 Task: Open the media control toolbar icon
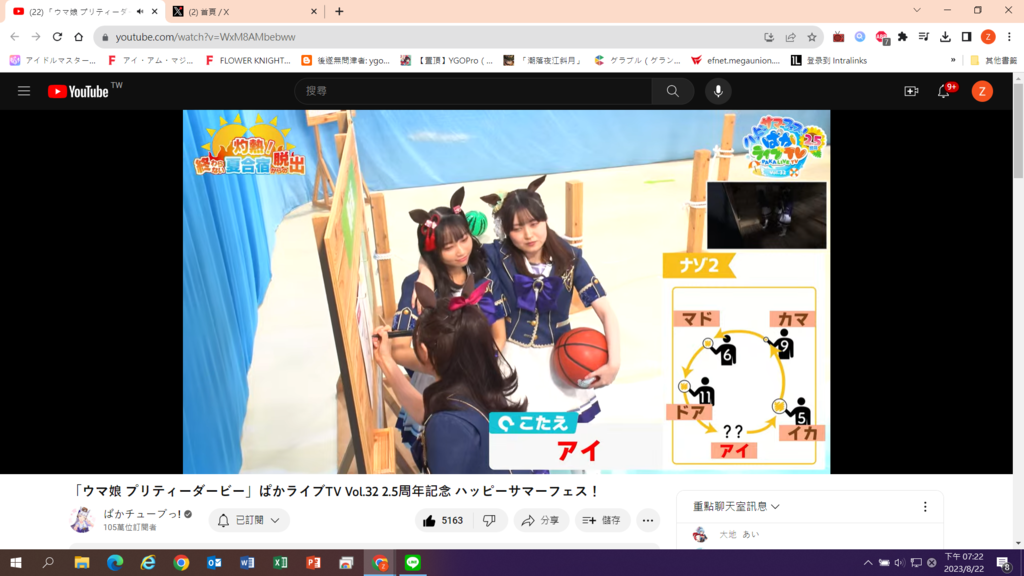point(923,37)
